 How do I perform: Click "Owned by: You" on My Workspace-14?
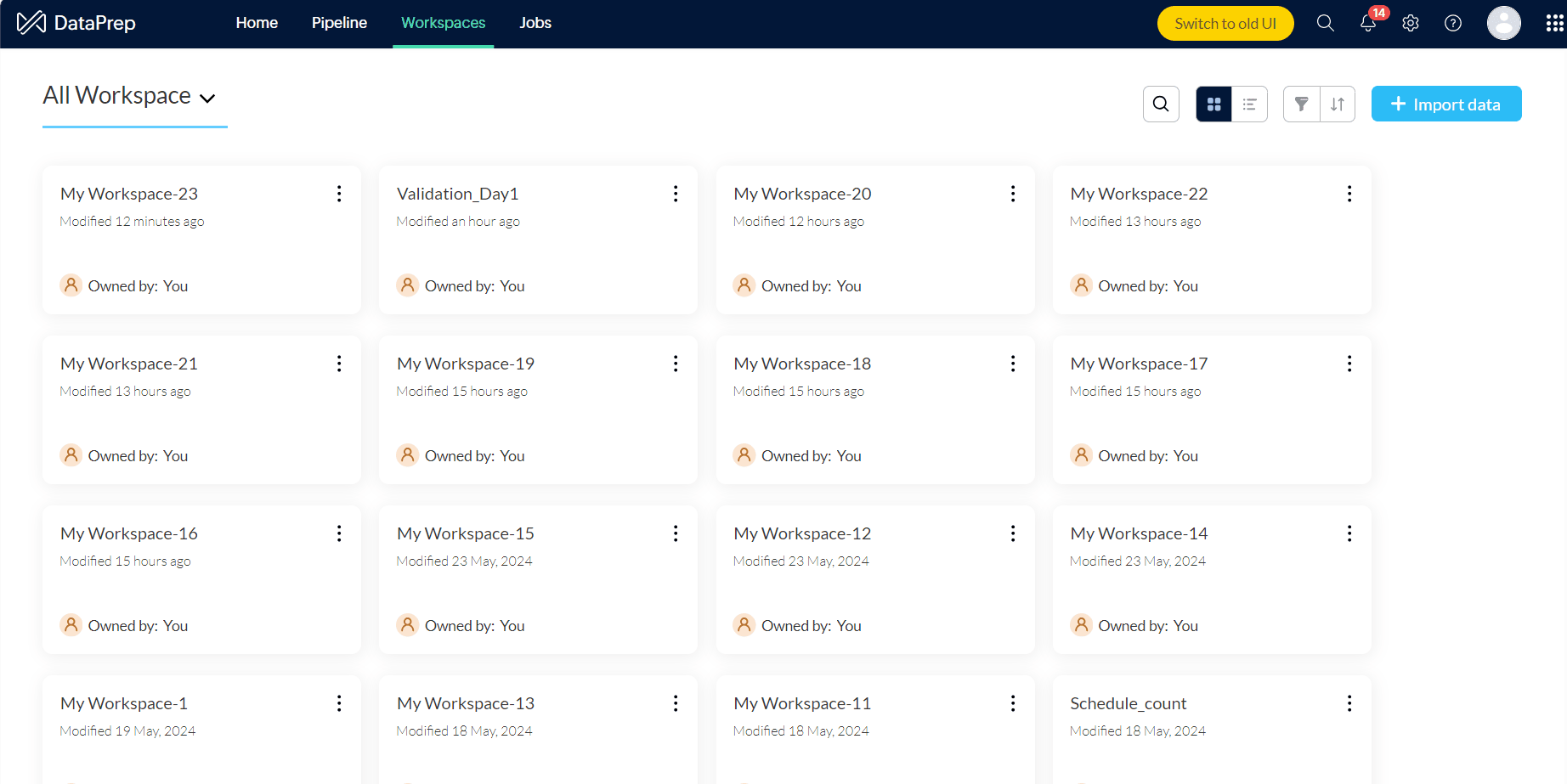click(x=1148, y=626)
